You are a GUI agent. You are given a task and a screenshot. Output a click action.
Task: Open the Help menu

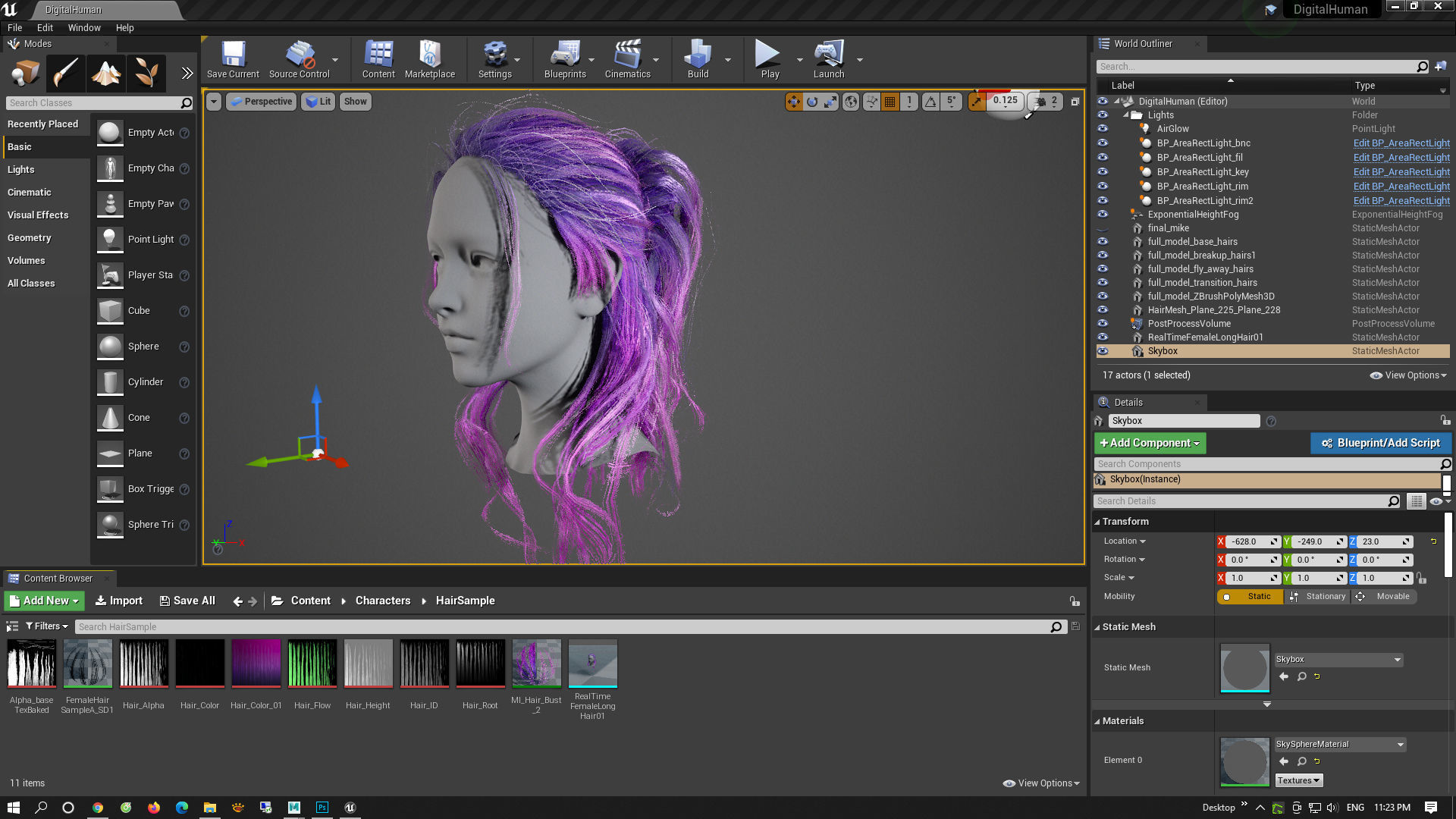pos(124,28)
